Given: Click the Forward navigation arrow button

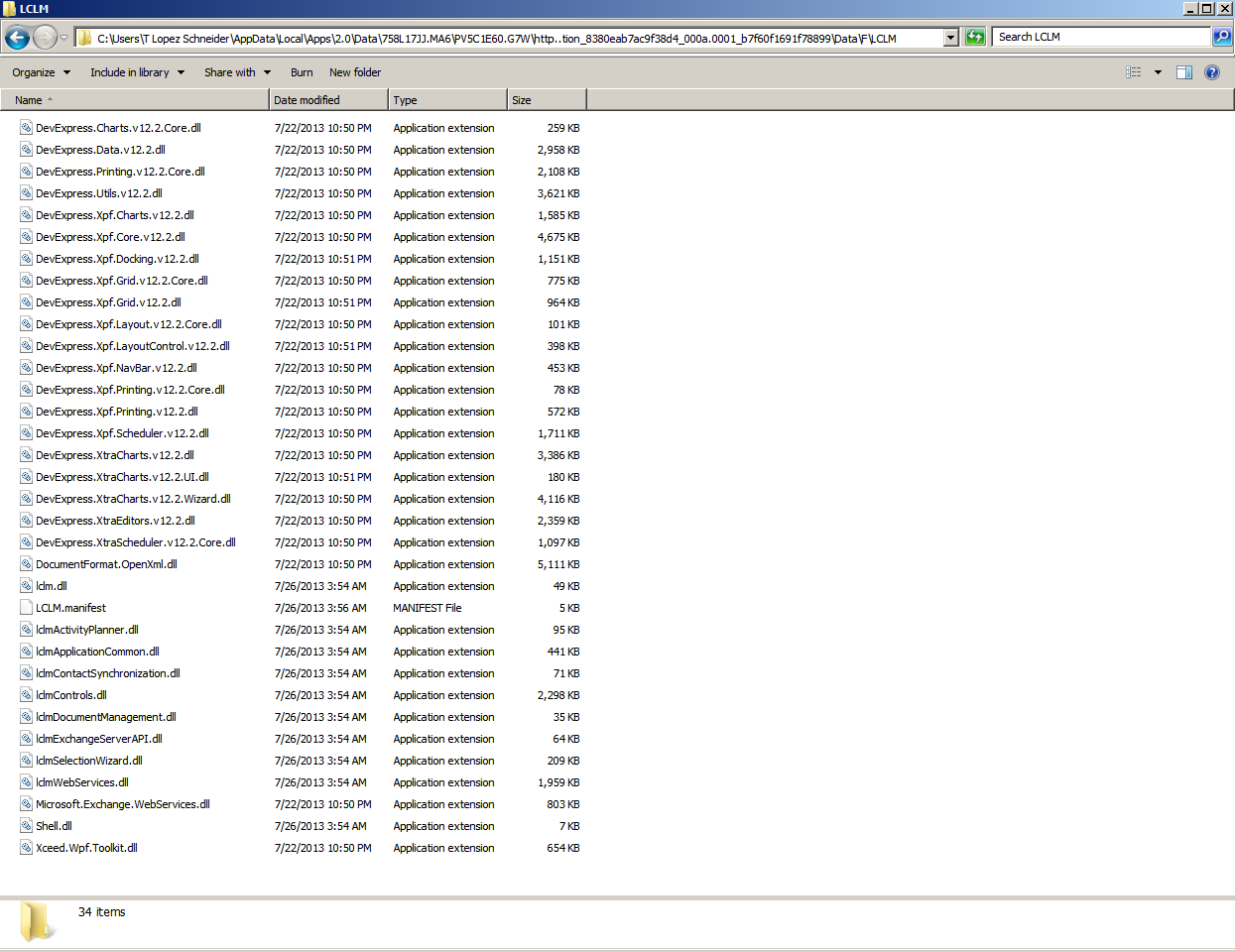Looking at the screenshot, I should (x=45, y=38).
